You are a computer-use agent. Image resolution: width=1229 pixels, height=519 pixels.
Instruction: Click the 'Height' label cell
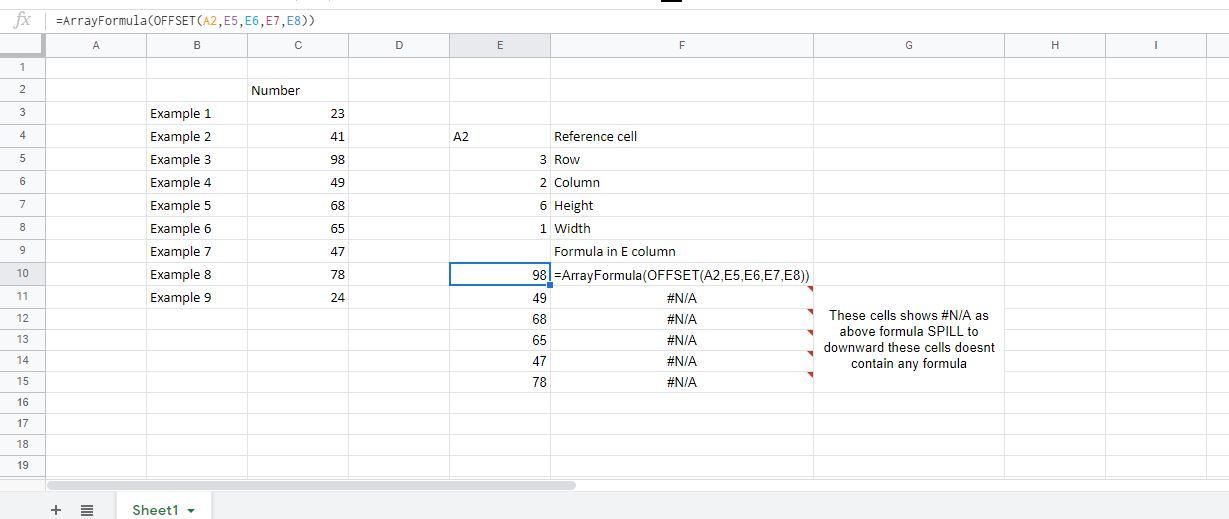pyautogui.click(x=682, y=205)
